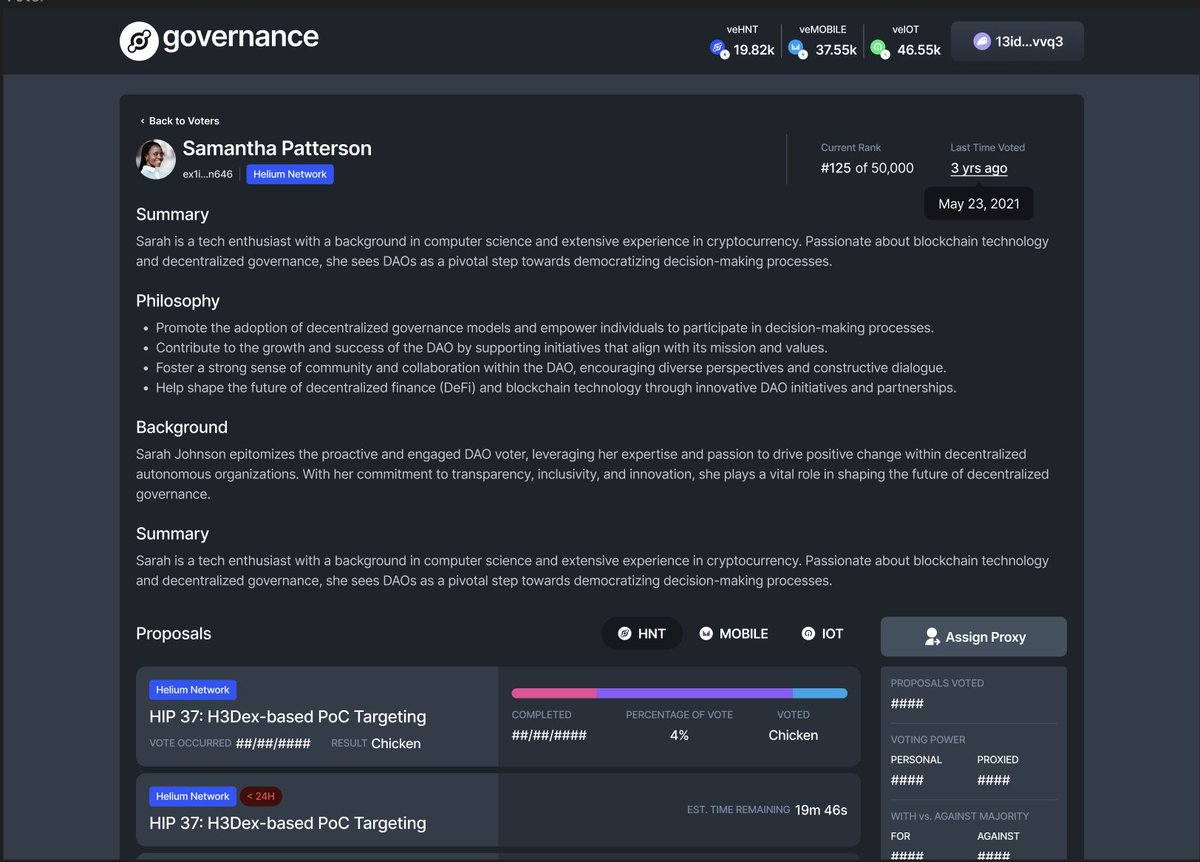Open the completed HIP 37 proposal card title
This screenshot has width=1200, height=862.
pyautogui.click(x=288, y=716)
